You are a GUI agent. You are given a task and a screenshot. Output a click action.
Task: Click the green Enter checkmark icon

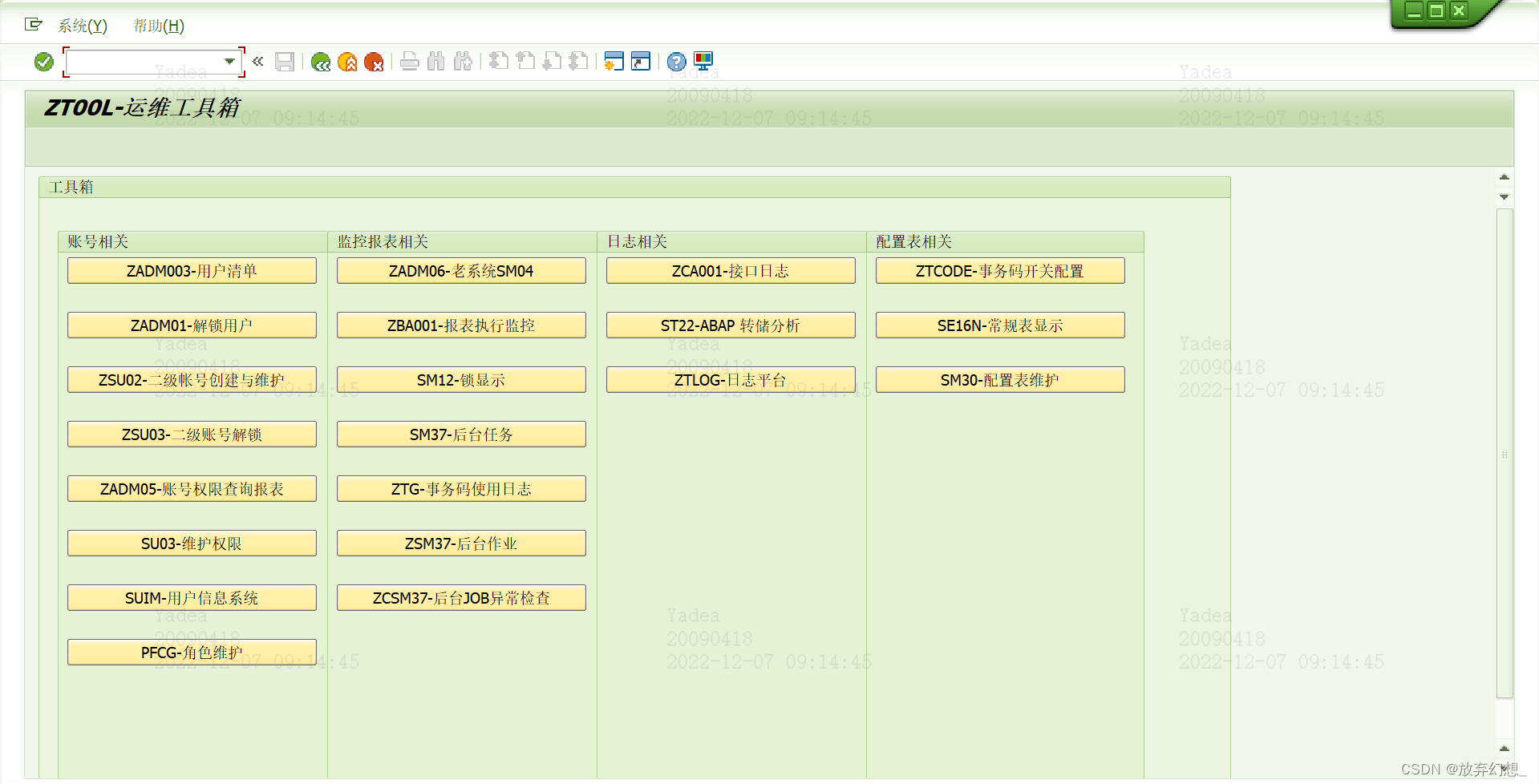44,62
